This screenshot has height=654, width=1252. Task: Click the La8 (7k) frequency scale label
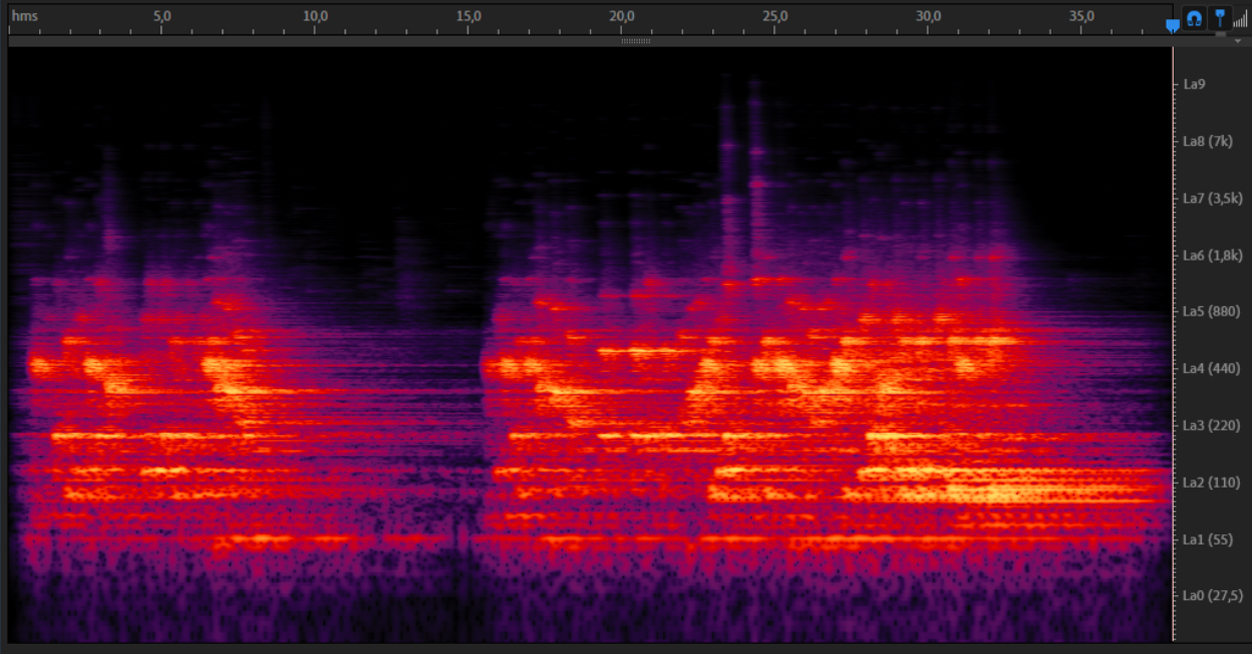pyautogui.click(x=1207, y=141)
